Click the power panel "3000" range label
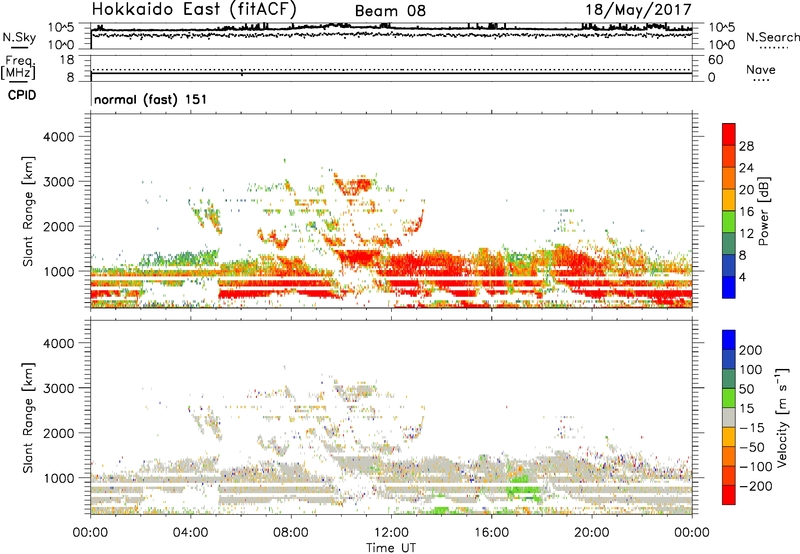 coord(59,182)
